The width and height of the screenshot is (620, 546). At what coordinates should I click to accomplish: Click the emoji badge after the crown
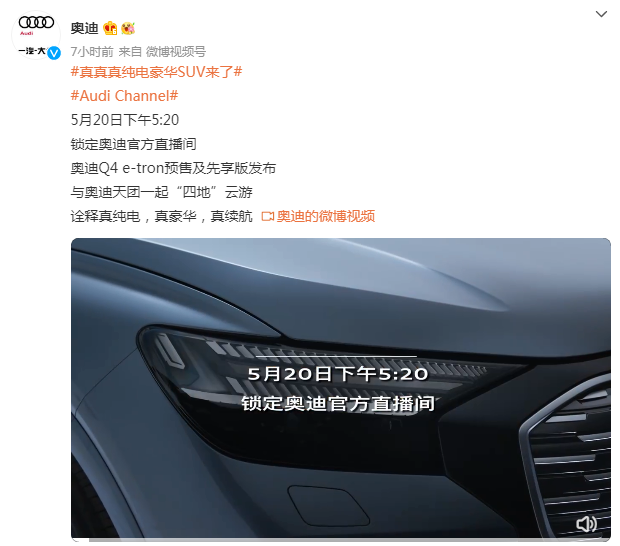(128, 28)
